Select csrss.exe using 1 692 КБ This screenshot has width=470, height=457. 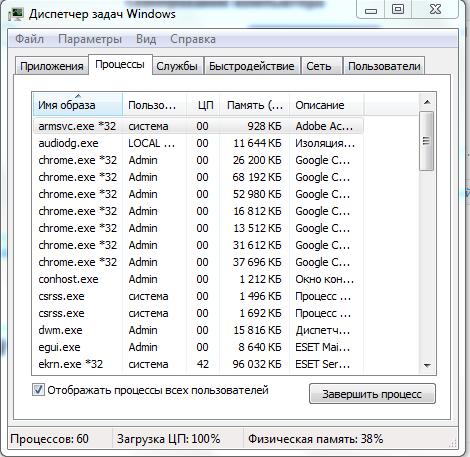pyautogui.click(x=198, y=313)
